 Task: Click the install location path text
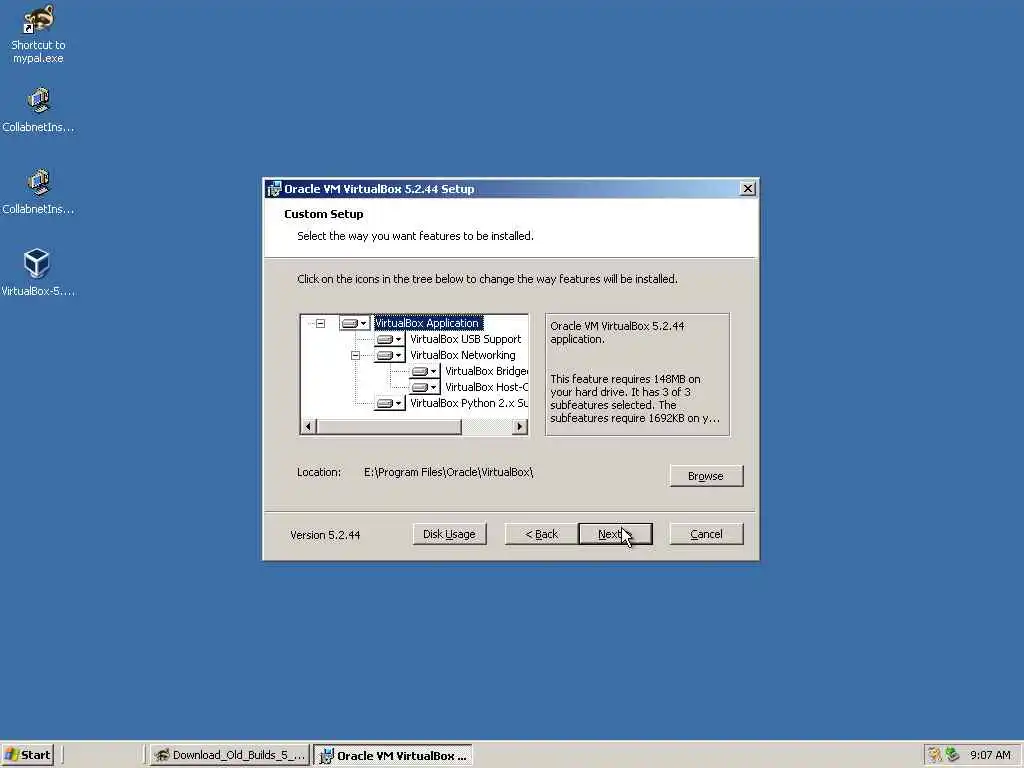tap(449, 472)
